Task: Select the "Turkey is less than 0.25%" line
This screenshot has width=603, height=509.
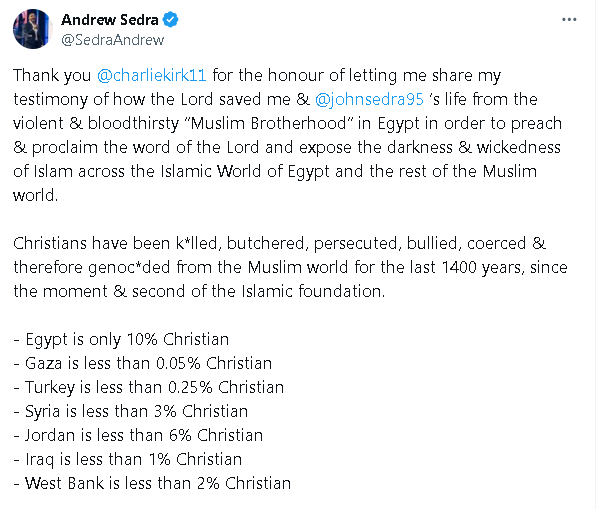Action: coord(148,388)
